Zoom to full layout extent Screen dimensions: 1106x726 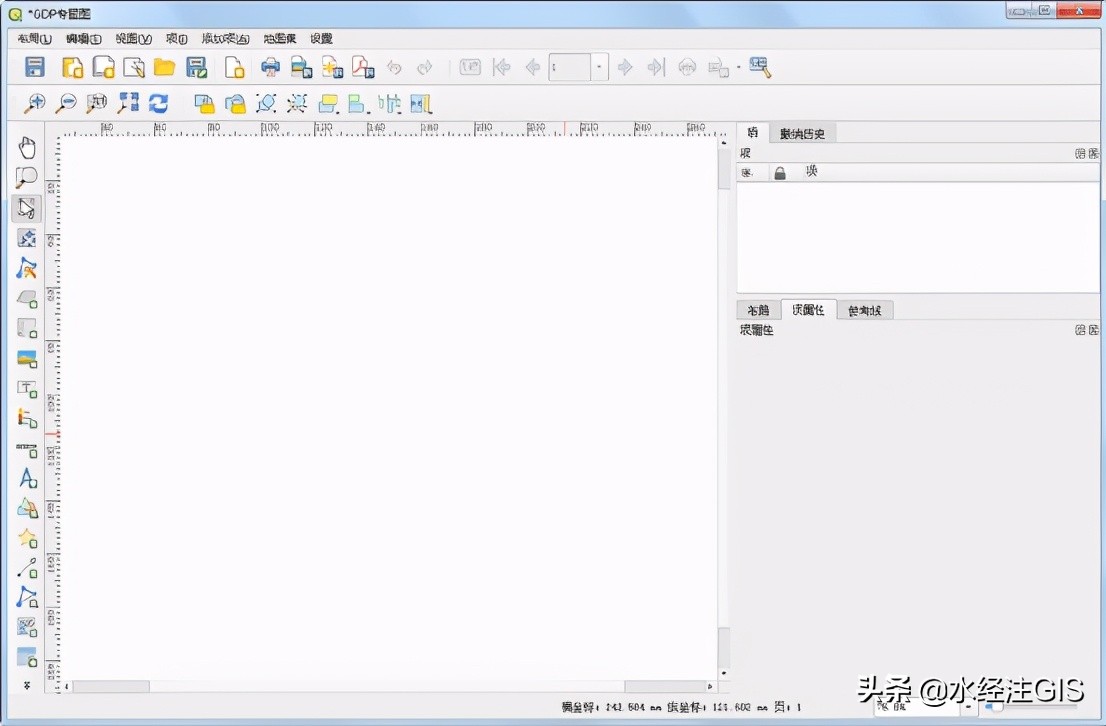pyautogui.click(x=128, y=104)
